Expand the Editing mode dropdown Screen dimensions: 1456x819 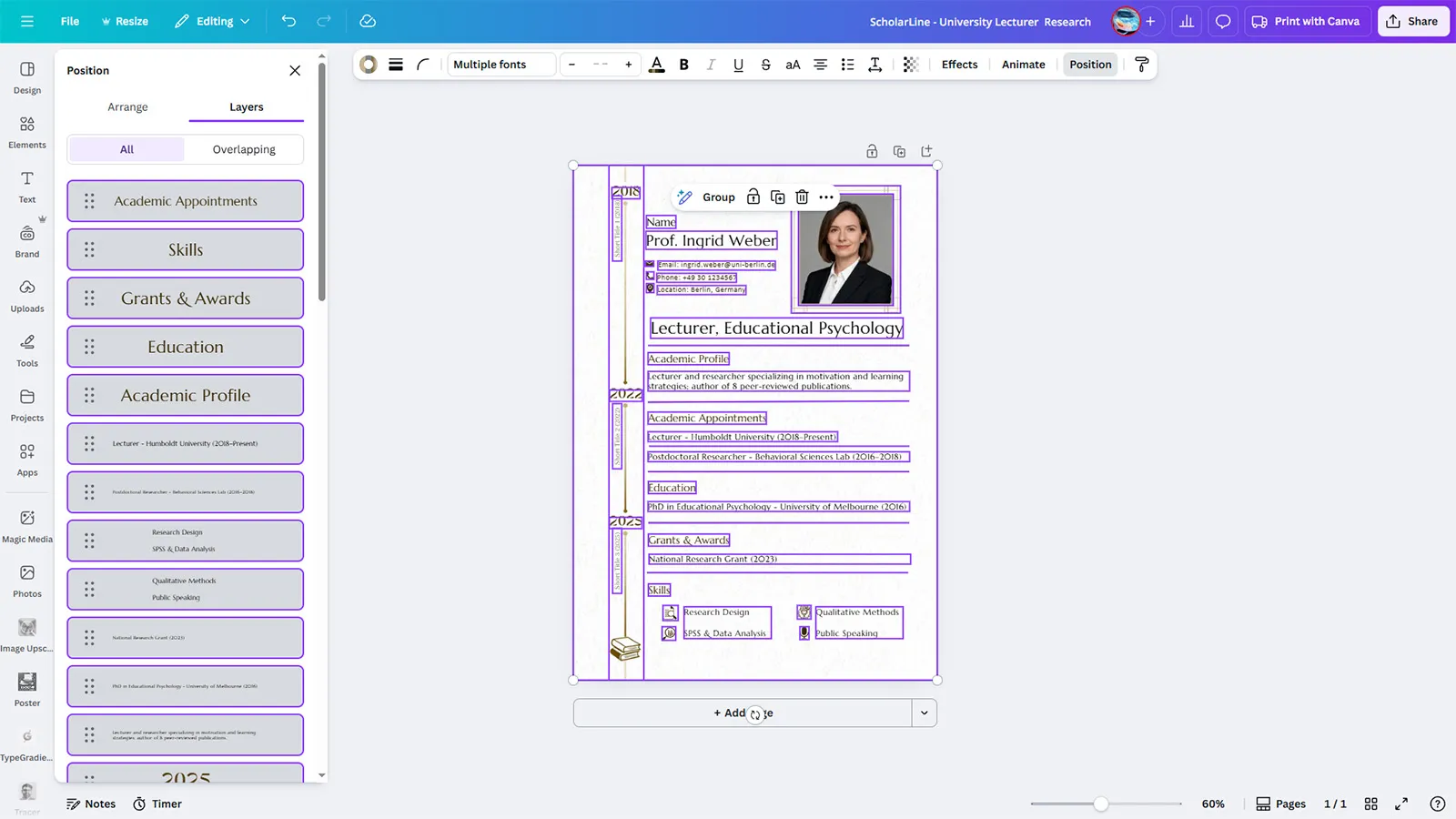pyautogui.click(x=212, y=21)
